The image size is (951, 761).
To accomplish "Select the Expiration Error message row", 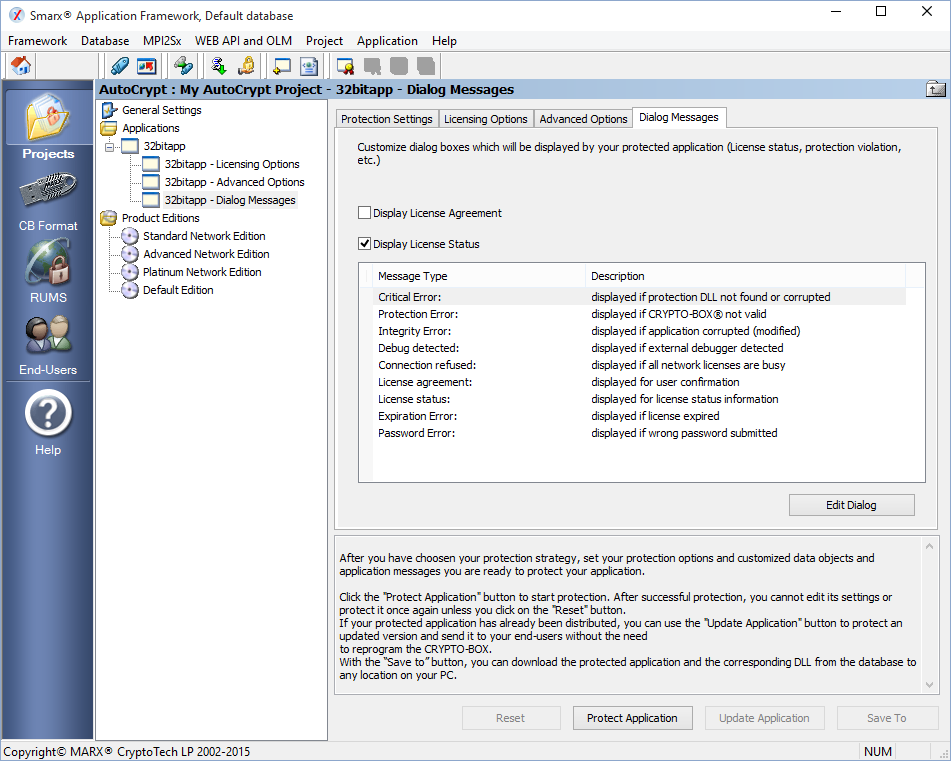I will click(x=416, y=416).
